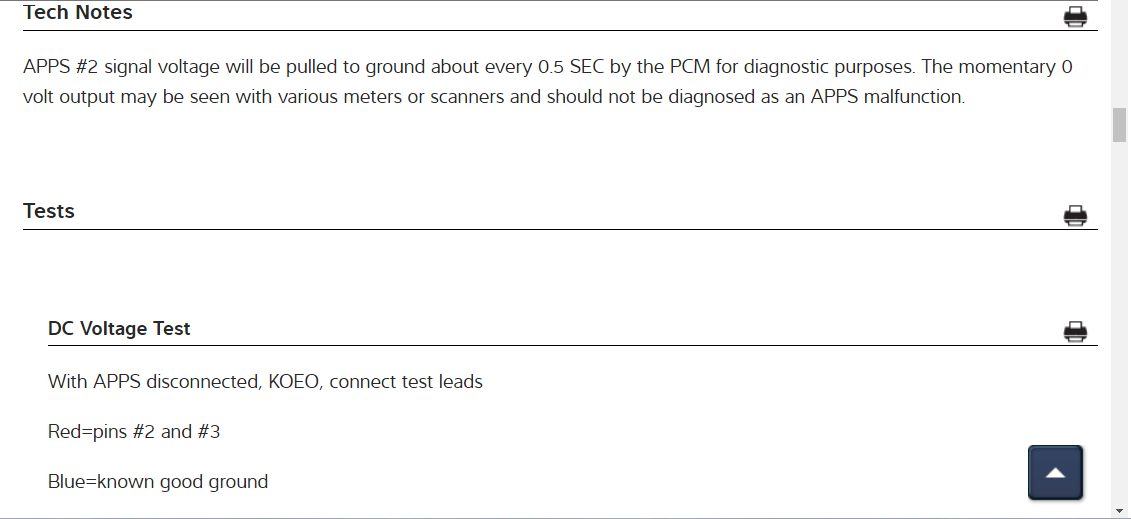Screen dimensions: 1131x519
Task: Print the Tech Notes section
Action: pos(1075,16)
